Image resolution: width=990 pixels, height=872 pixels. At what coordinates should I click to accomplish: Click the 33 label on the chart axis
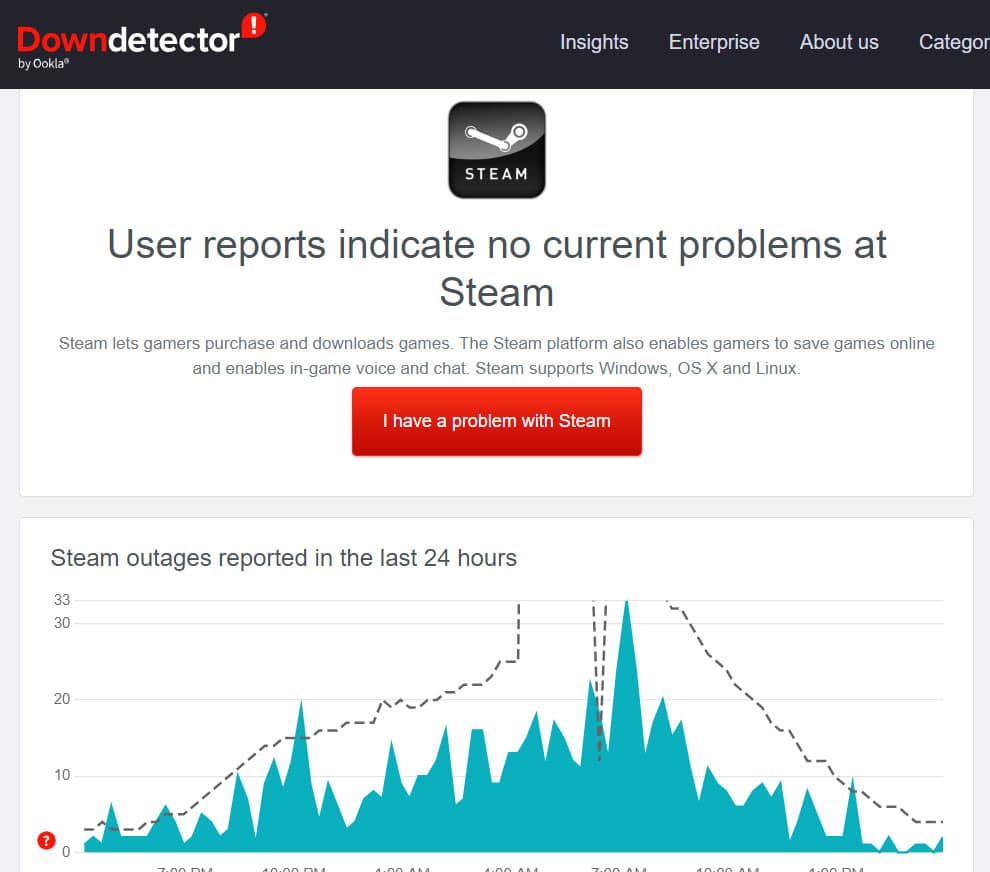click(62, 599)
